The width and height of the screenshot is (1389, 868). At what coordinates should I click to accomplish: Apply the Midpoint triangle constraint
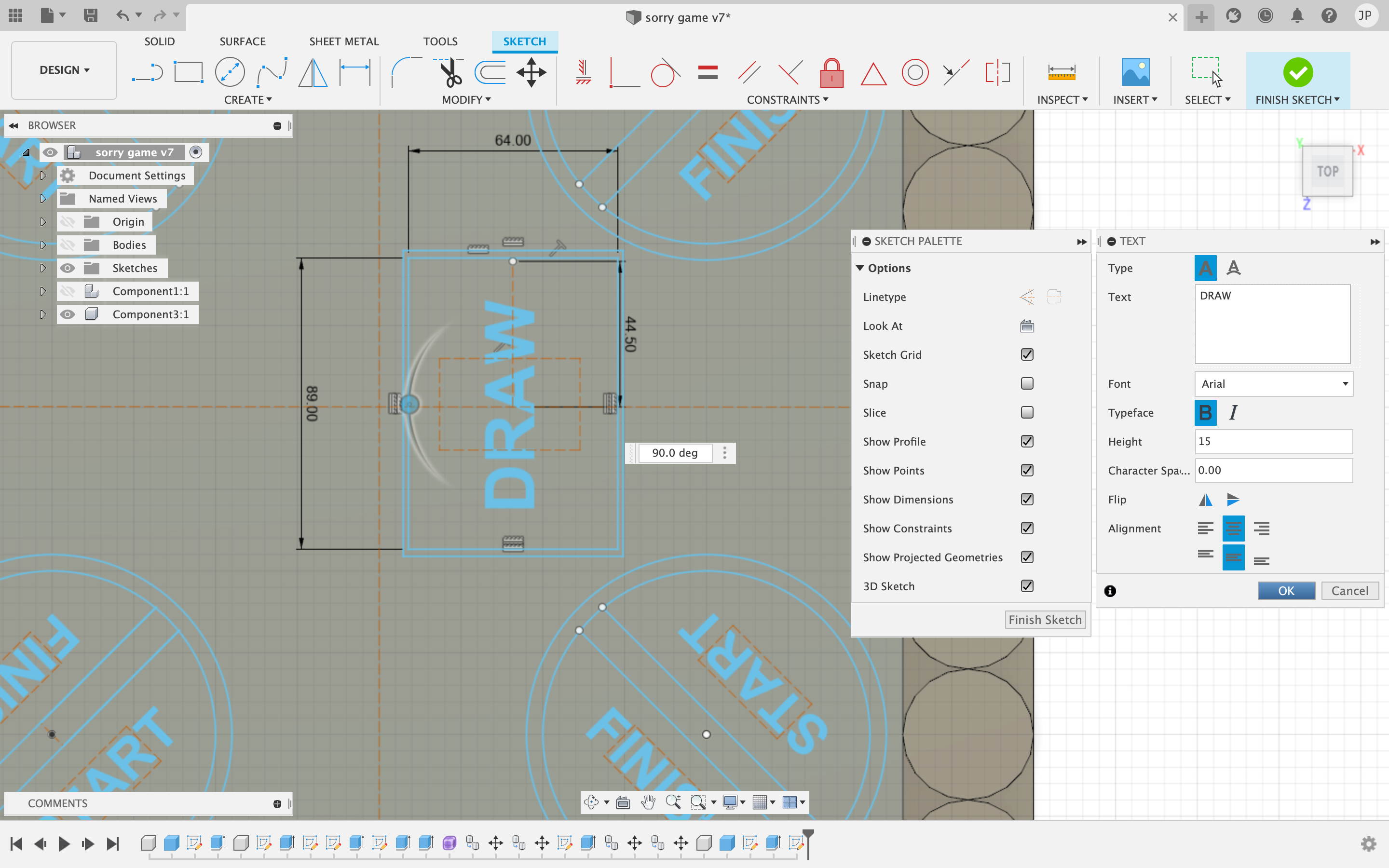873,74
